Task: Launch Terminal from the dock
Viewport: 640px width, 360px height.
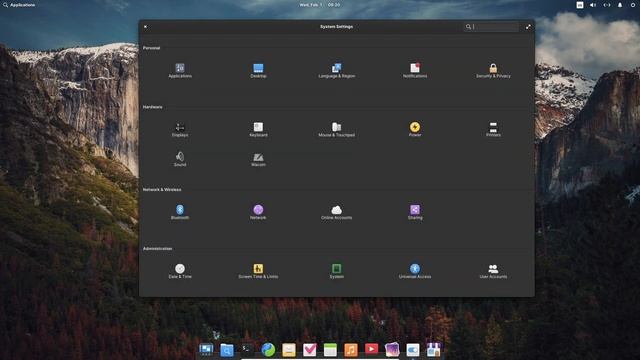Action: pyautogui.click(x=247, y=349)
